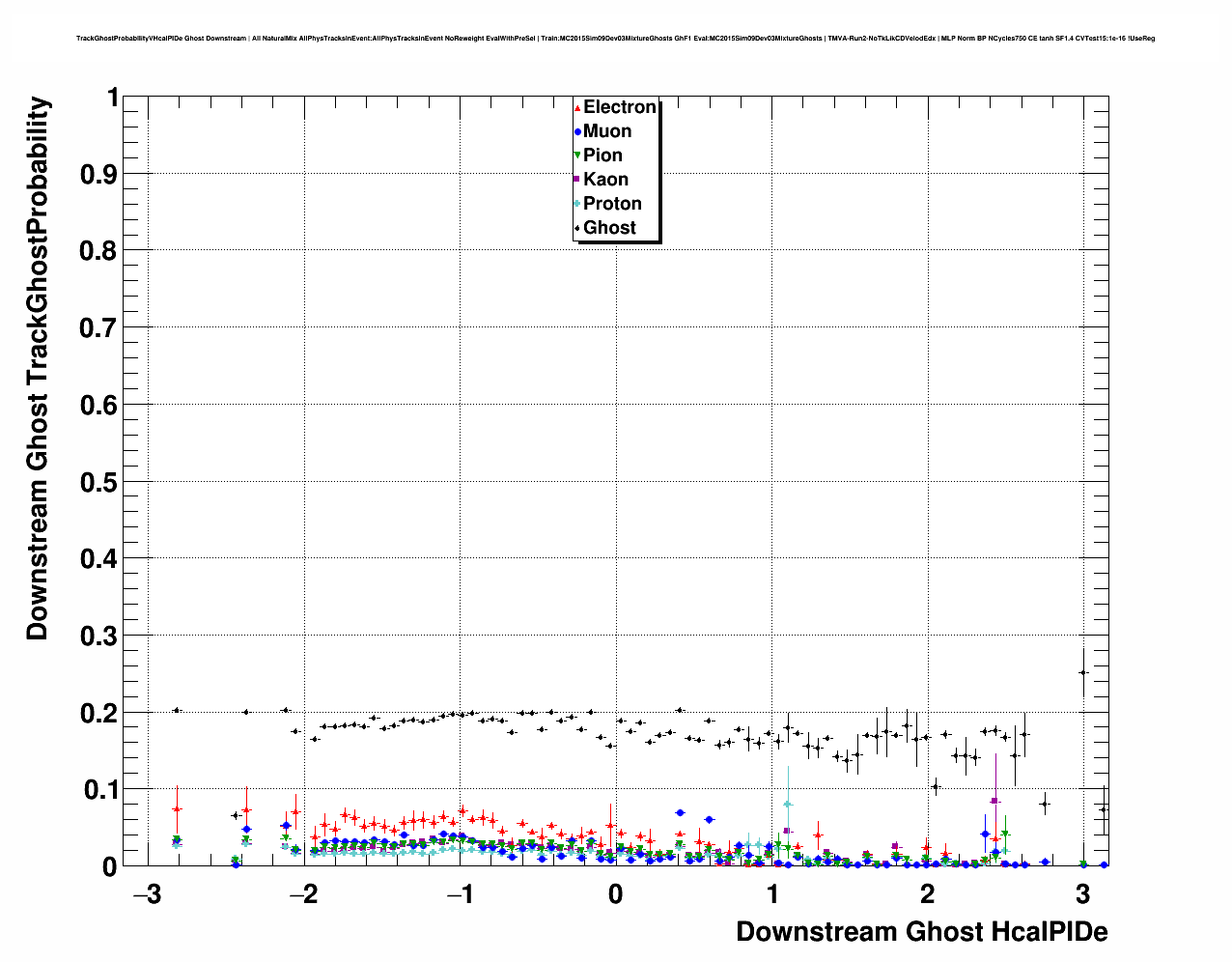This screenshot has height=962, width=1232.
Task: Select the Ghost legend label
Action: pos(609,228)
